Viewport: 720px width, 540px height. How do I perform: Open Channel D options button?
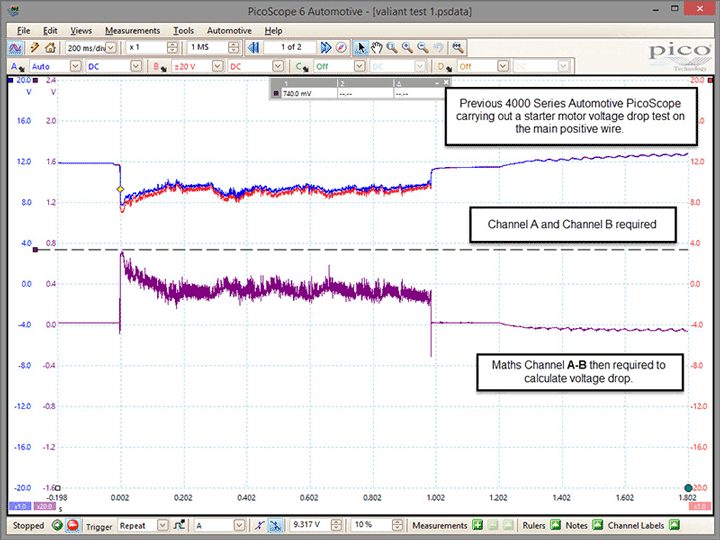click(444, 67)
